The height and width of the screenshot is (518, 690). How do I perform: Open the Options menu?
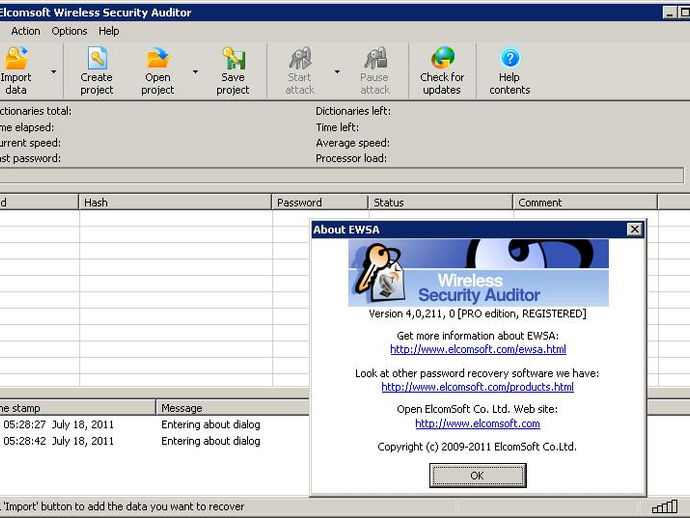click(x=69, y=31)
